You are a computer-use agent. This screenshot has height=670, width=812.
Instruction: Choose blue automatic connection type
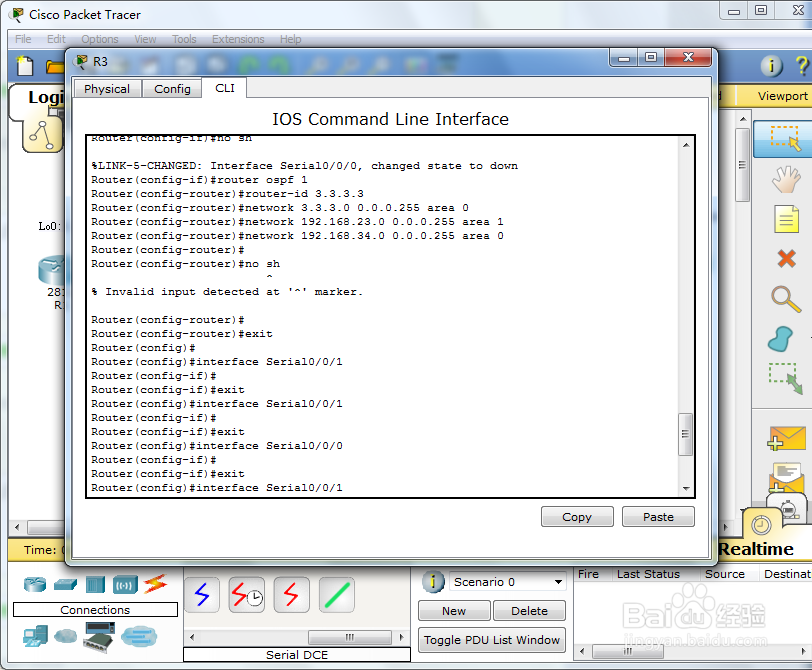click(x=202, y=594)
